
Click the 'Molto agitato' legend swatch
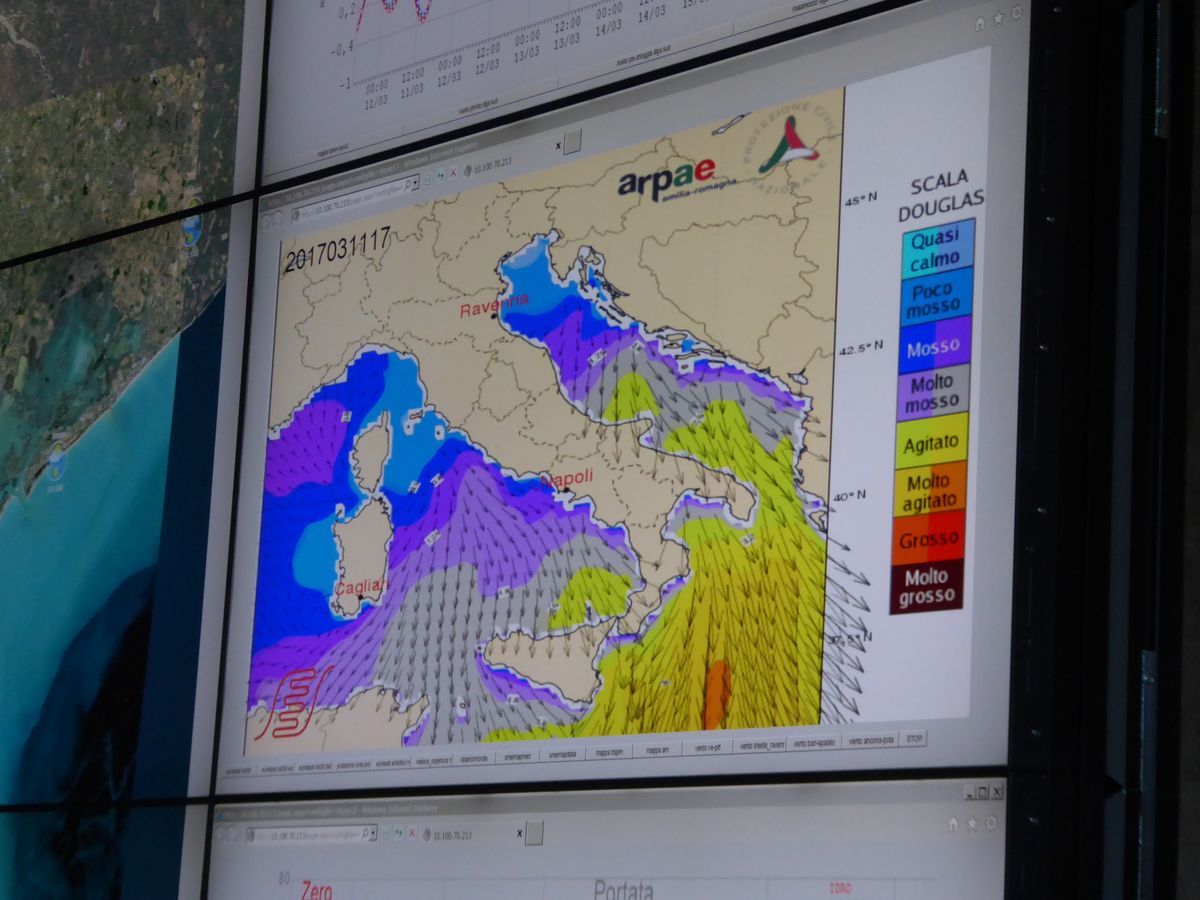tap(929, 489)
